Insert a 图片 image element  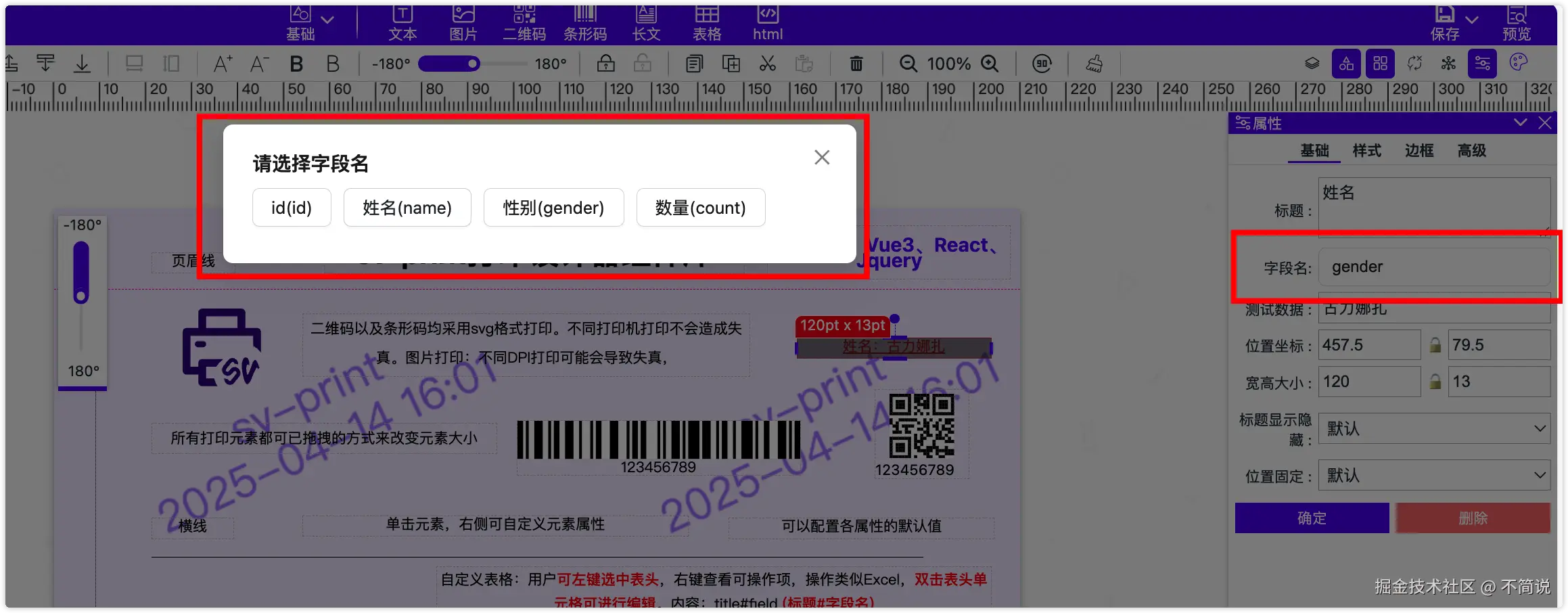pos(463,23)
